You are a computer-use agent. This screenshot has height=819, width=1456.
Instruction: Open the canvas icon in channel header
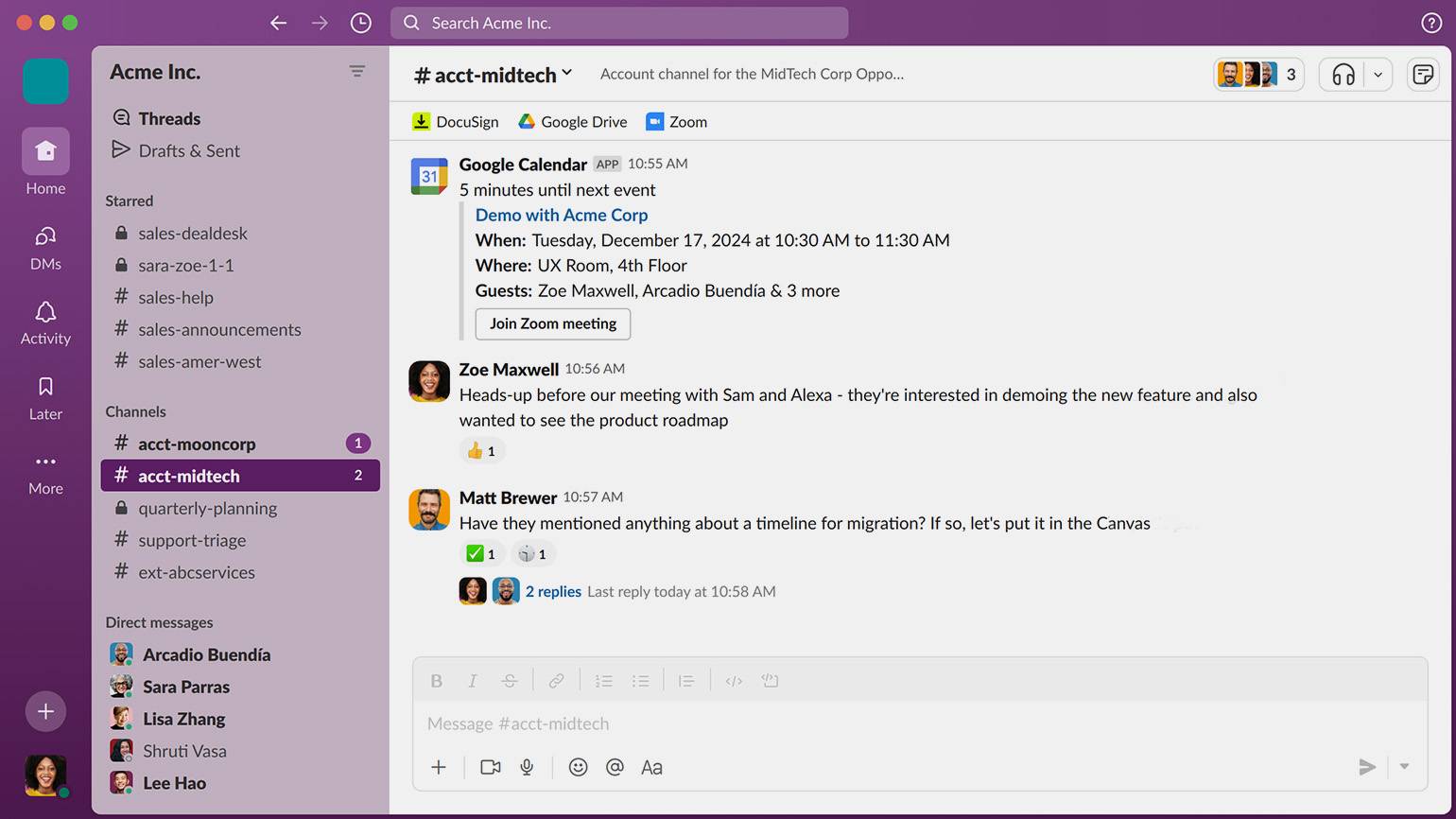tap(1423, 75)
